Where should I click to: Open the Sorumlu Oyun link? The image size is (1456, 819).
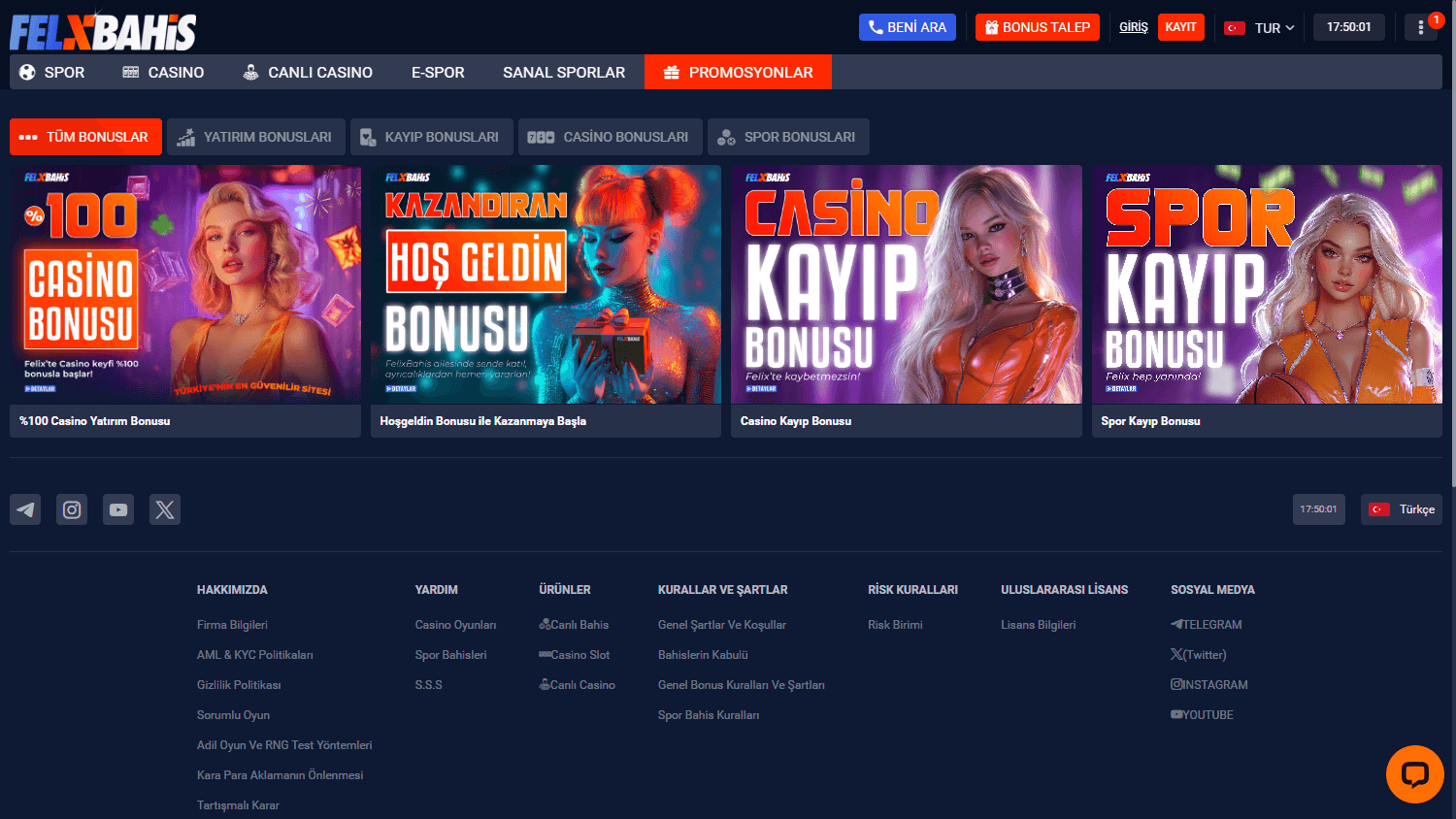point(233,715)
